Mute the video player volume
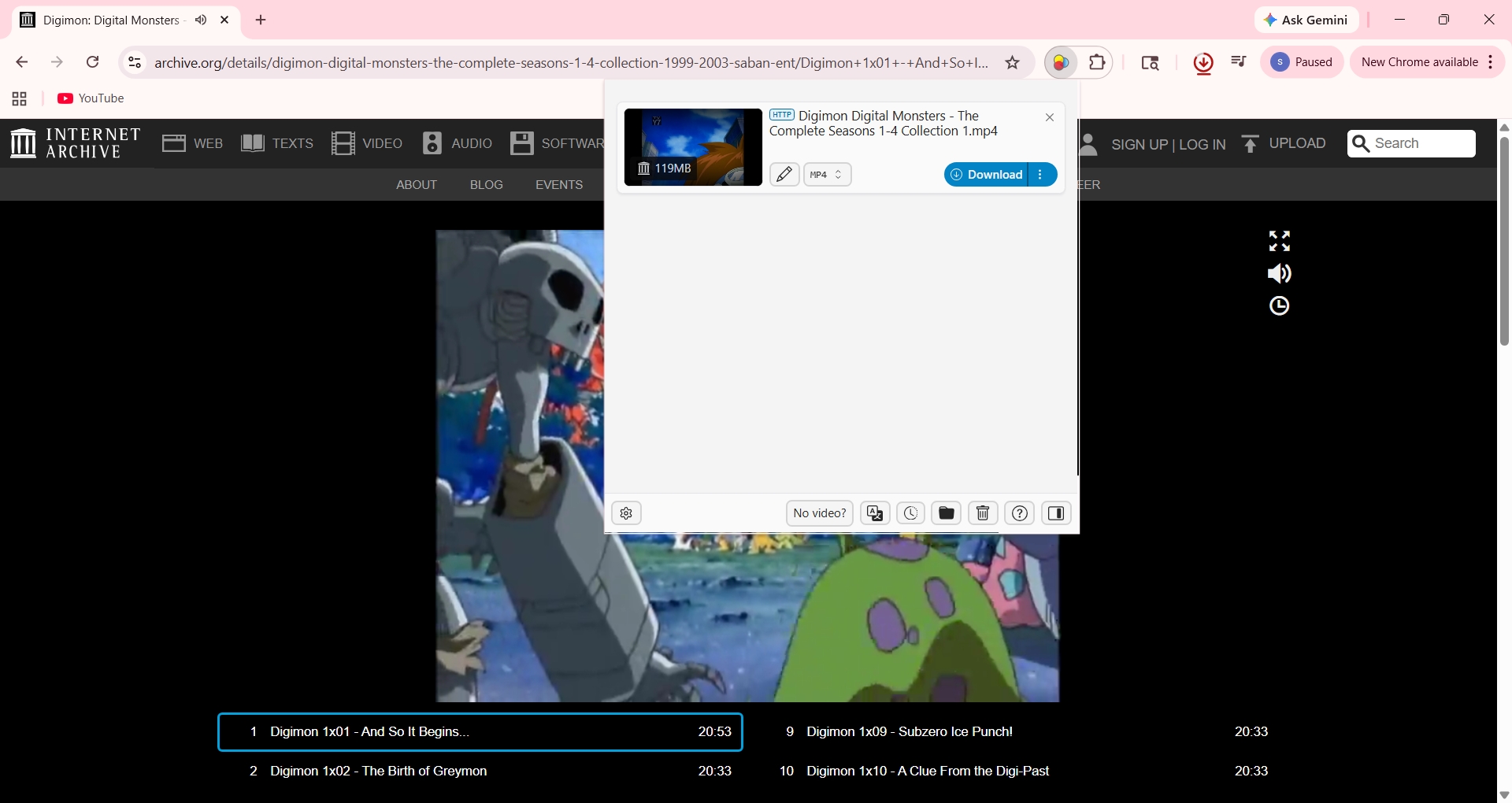Image resolution: width=1512 pixels, height=803 pixels. (x=1279, y=273)
